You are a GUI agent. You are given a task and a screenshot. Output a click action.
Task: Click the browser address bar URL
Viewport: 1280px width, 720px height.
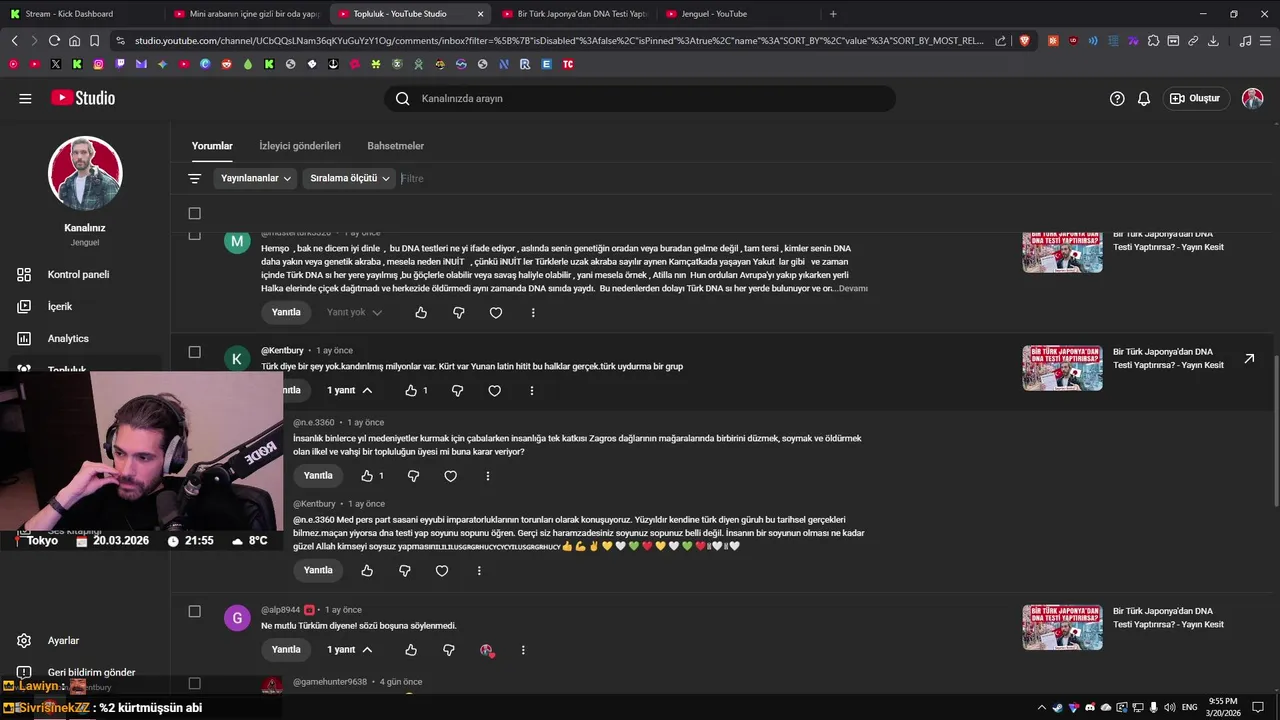pos(559,41)
